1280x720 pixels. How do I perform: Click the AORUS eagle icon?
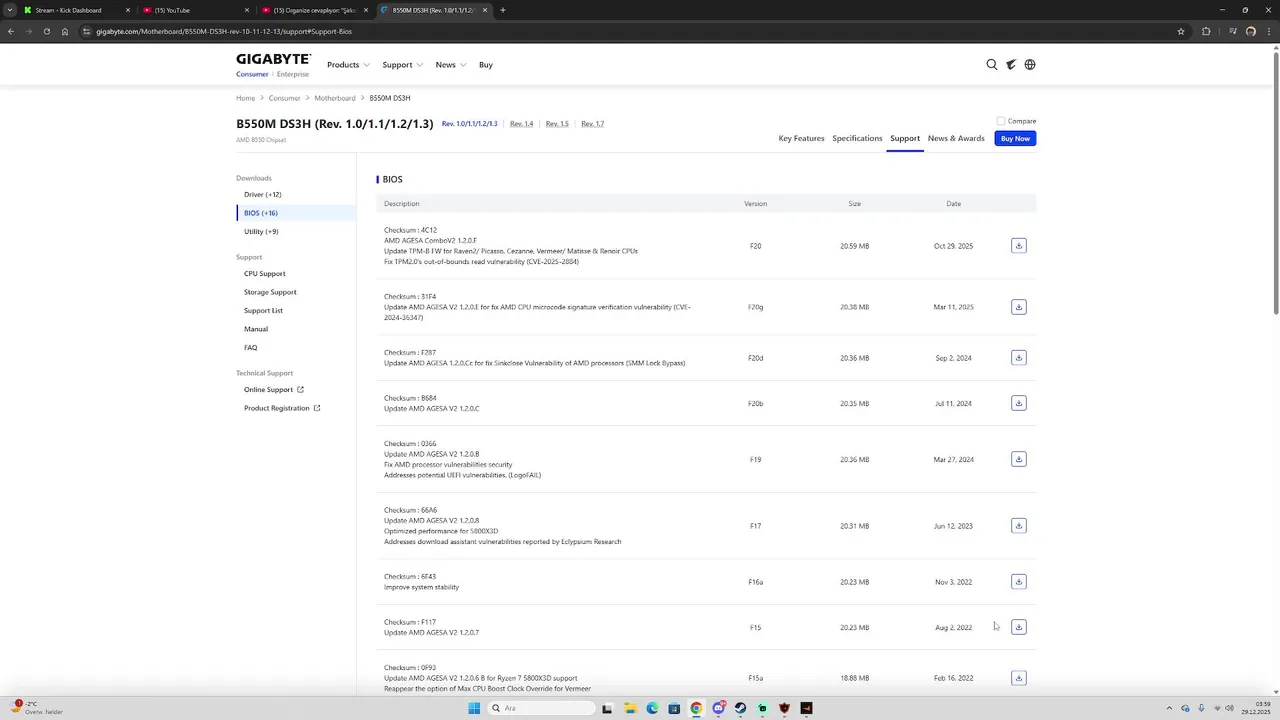click(x=1011, y=64)
